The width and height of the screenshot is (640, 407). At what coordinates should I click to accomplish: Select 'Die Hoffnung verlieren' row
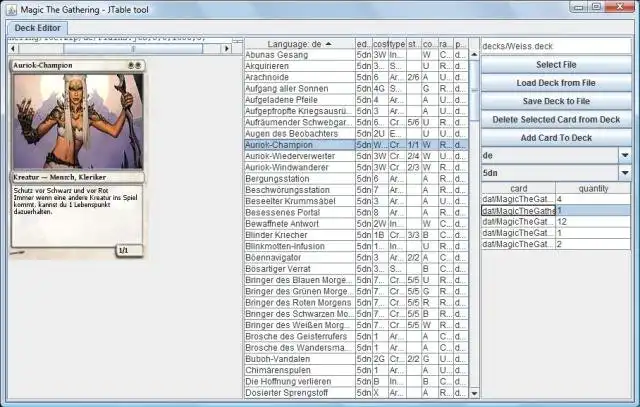[x=356, y=382]
